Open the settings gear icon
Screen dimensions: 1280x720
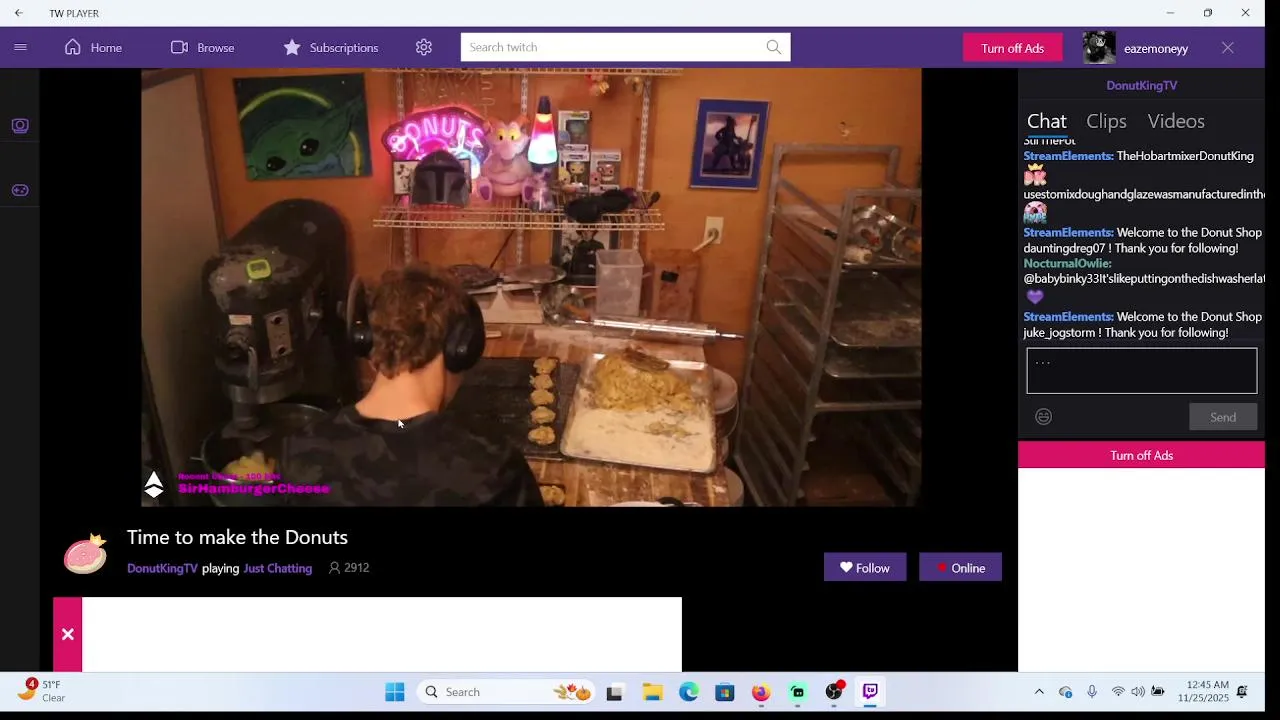click(x=424, y=47)
